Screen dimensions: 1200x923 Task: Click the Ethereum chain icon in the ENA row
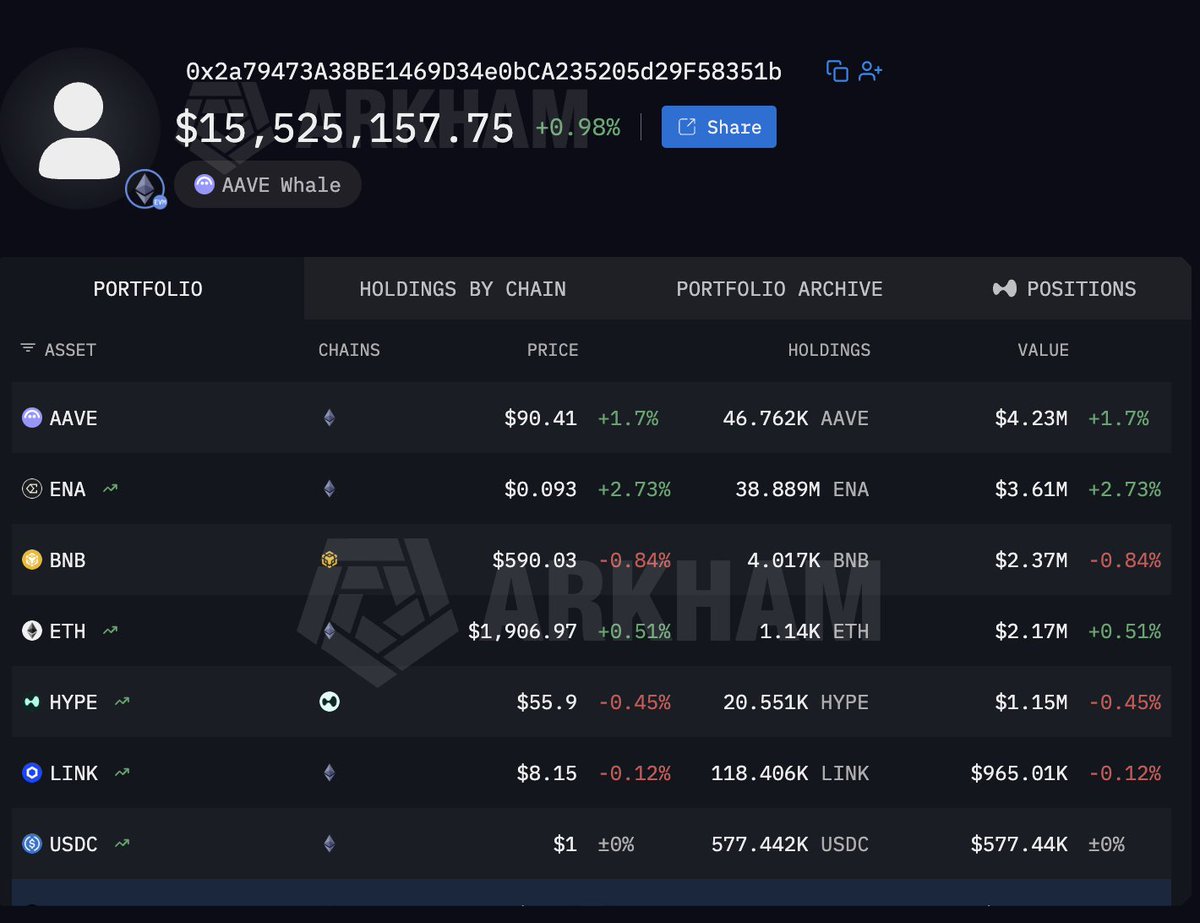click(x=329, y=489)
